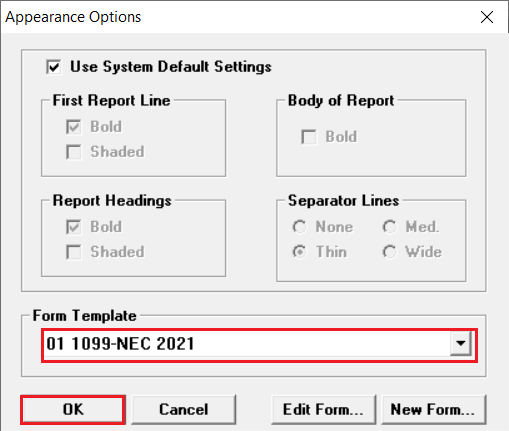The width and height of the screenshot is (509, 431).
Task: Click the Cancel button
Action: pyautogui.click(x=184, y=410)
